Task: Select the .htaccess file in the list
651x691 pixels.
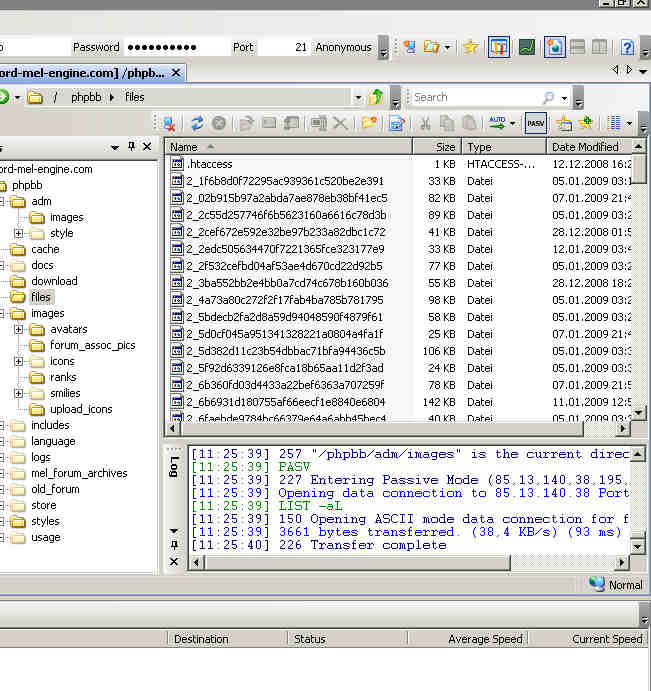Action: (x=209, y=164)
